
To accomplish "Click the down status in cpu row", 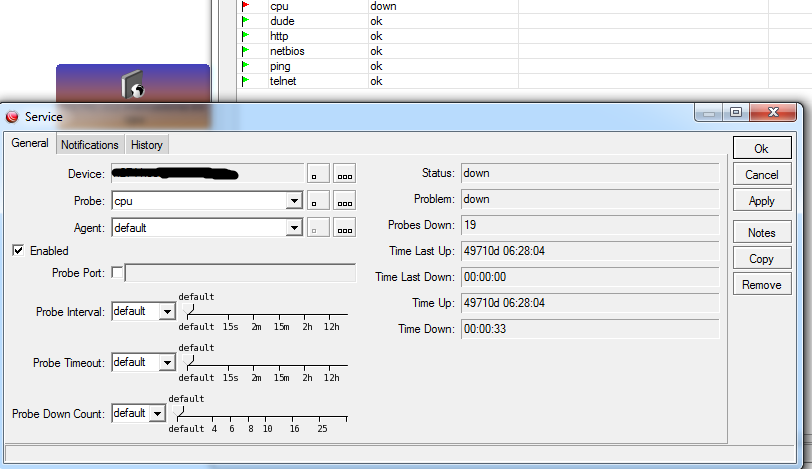I will coord(383,6).
